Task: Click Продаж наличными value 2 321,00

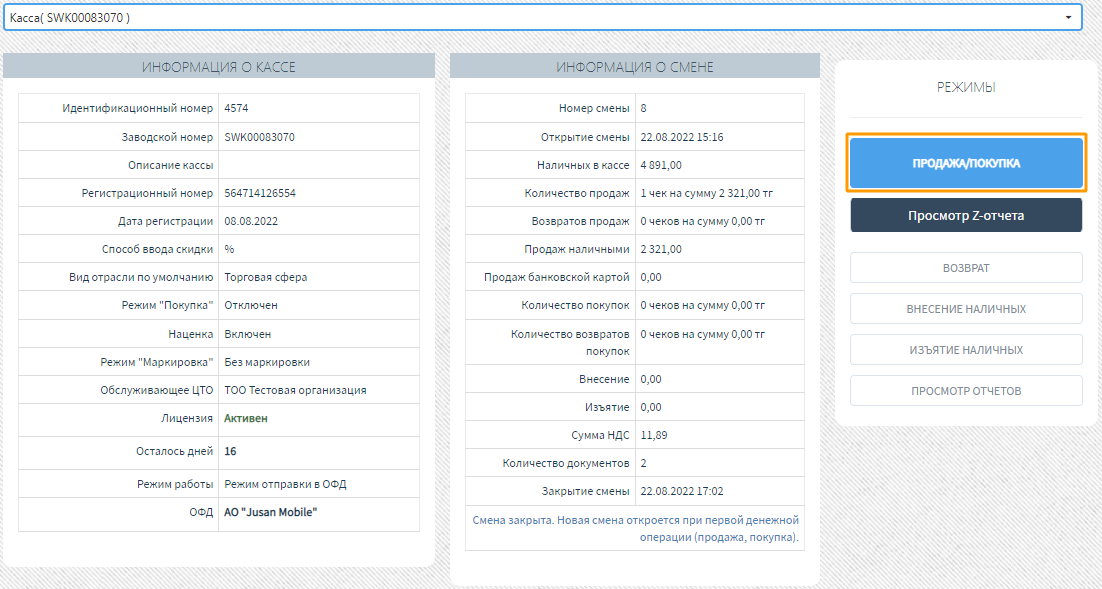Action: pos(661,249)
